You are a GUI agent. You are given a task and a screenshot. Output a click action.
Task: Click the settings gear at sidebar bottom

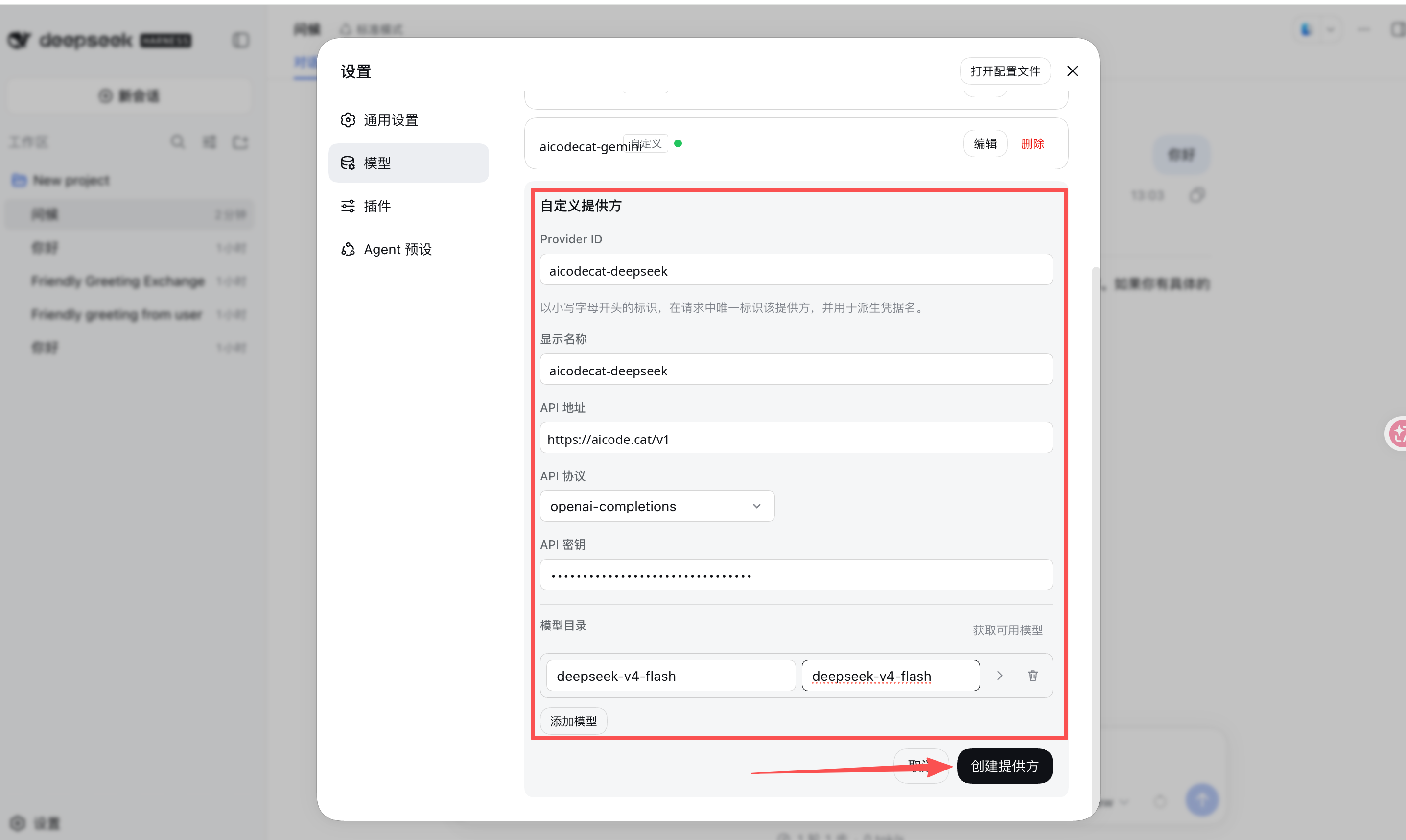point(18,823)
